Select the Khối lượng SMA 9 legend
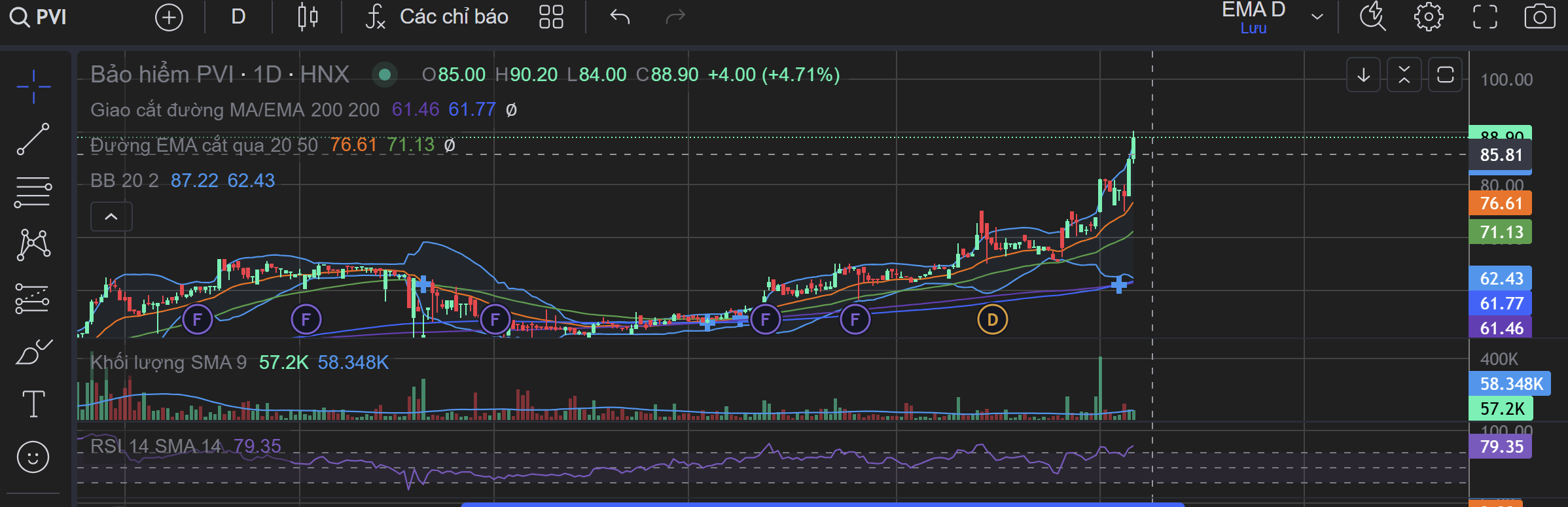 pos(168,362)
